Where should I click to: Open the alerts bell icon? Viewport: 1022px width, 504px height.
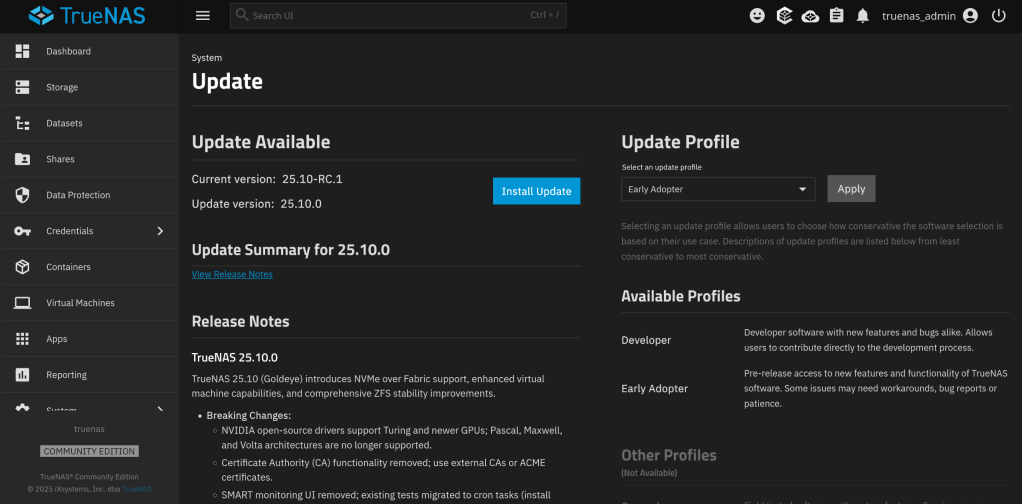(862, 16)
